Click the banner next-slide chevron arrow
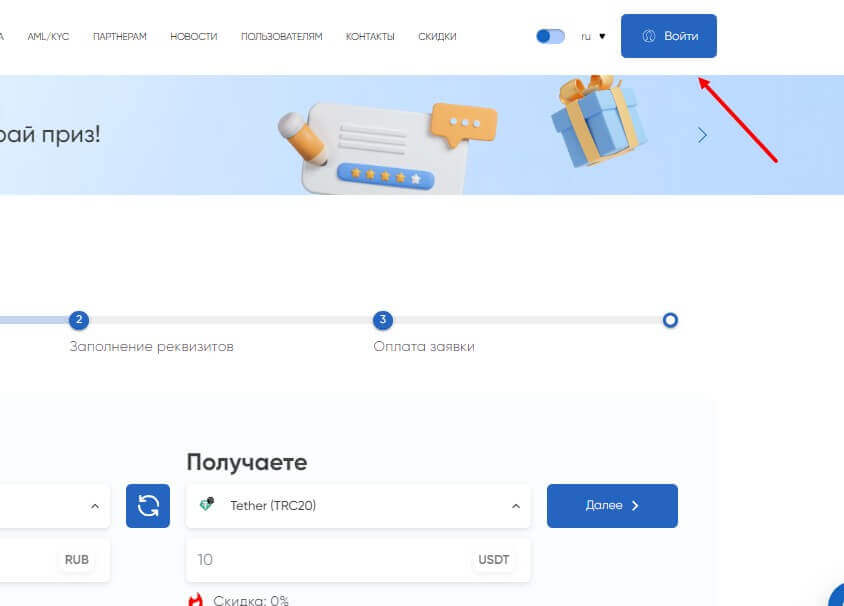The height and width of the screenshot is (606, 844). (702, 135)
